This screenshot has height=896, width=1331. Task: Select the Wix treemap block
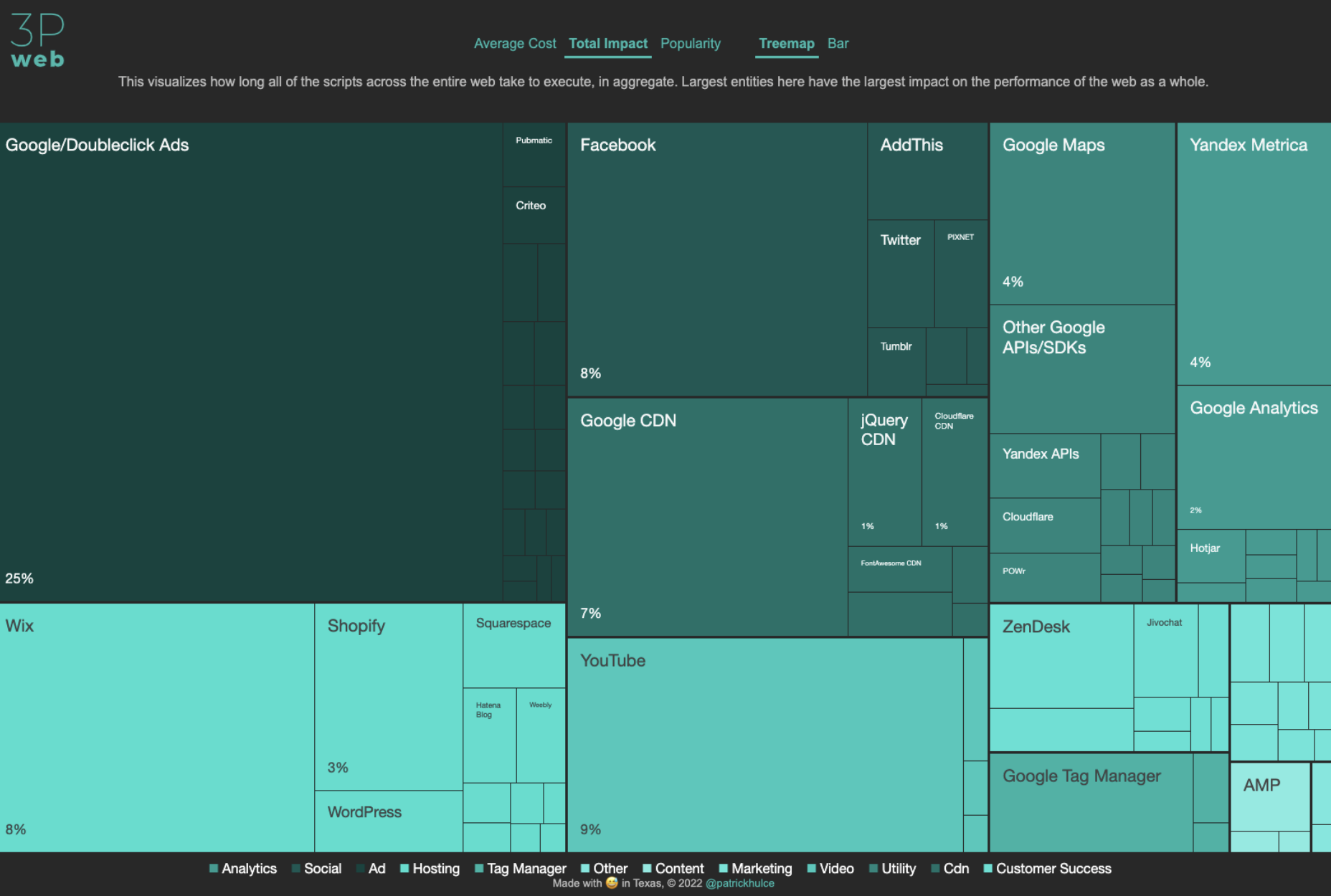point(157,728)
